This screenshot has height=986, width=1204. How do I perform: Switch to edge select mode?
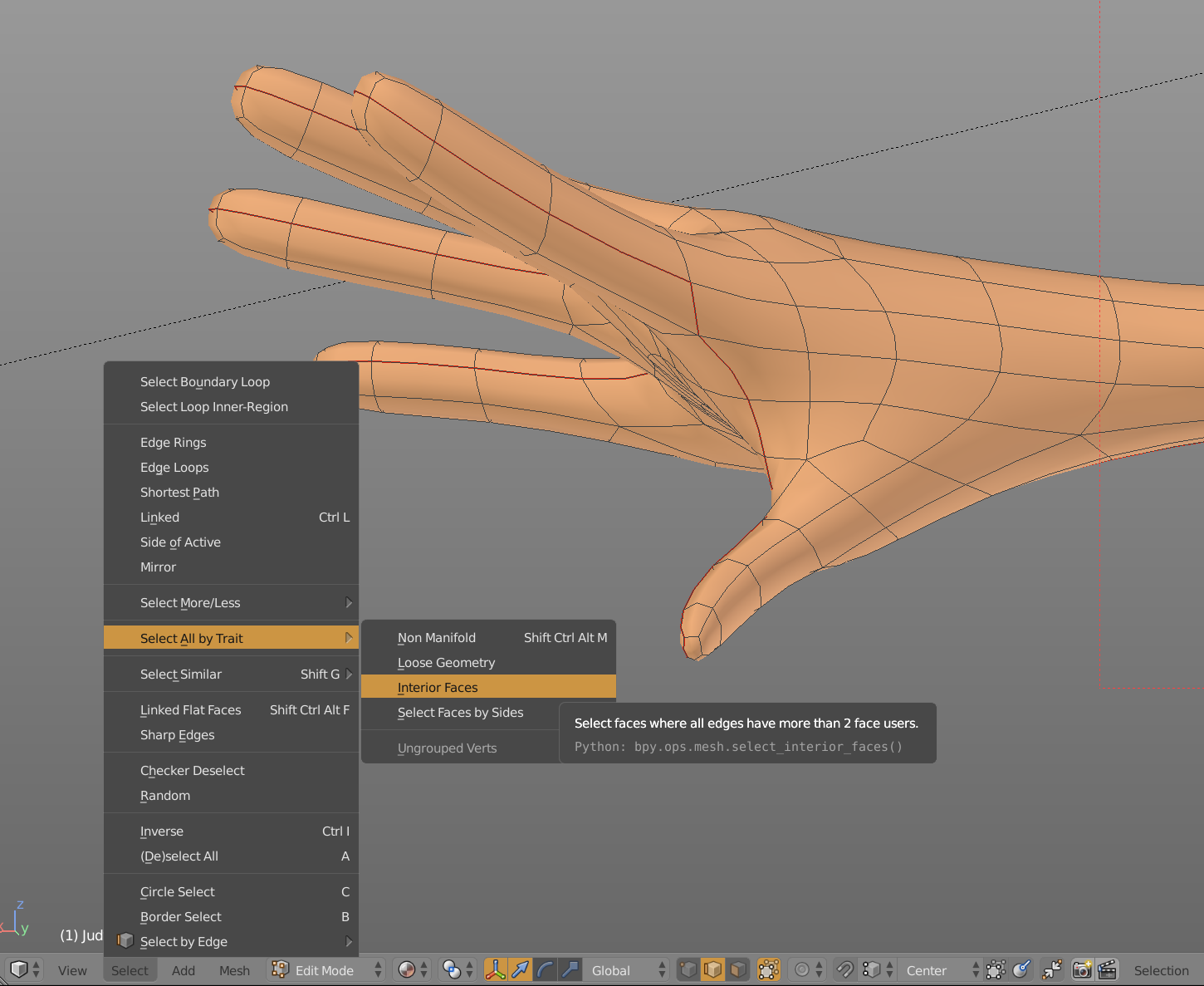[x=712, y=969]
